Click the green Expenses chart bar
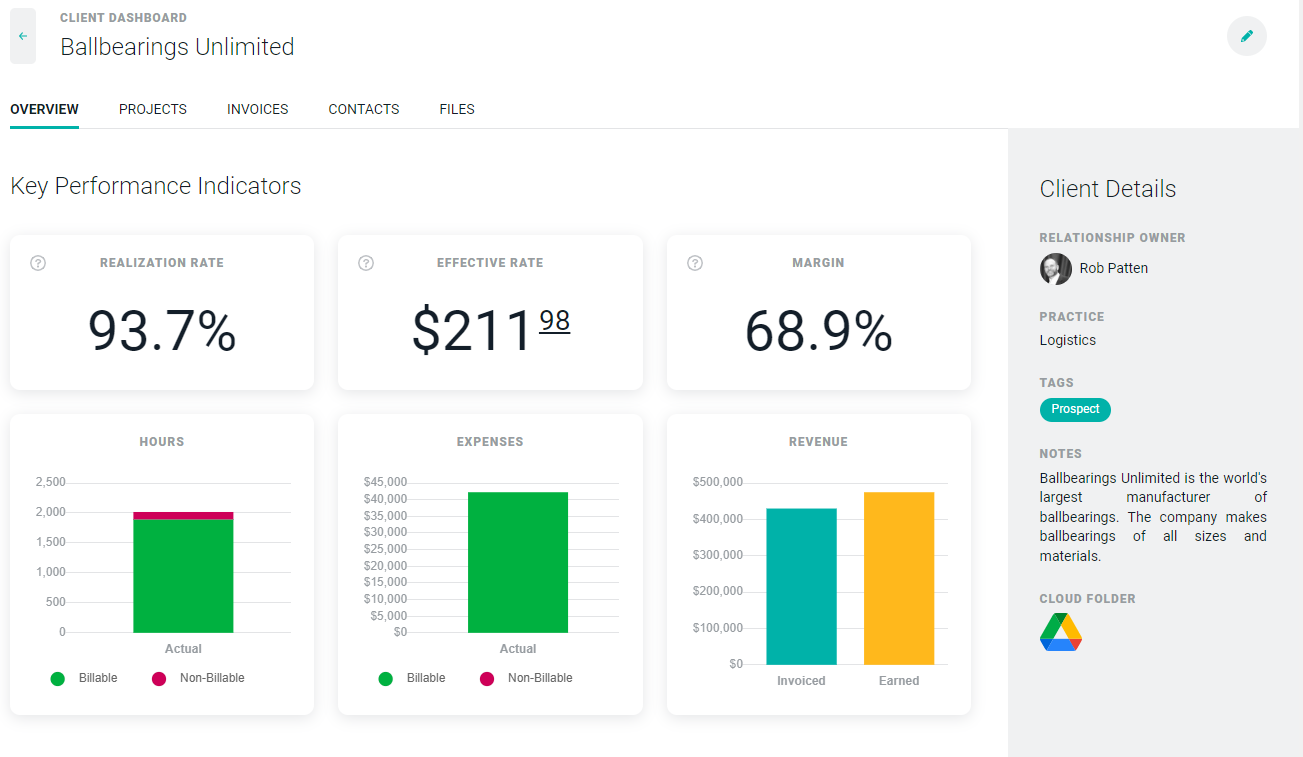Viewport: 1303px width, 757px height. [x=518, y=562]
